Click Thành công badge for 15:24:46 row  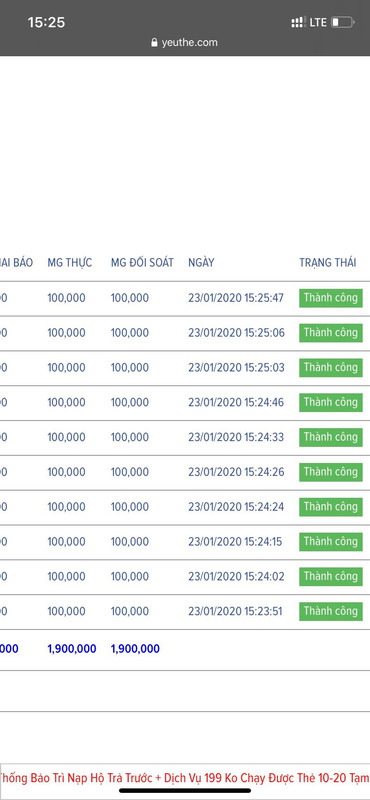click(331, 403)
